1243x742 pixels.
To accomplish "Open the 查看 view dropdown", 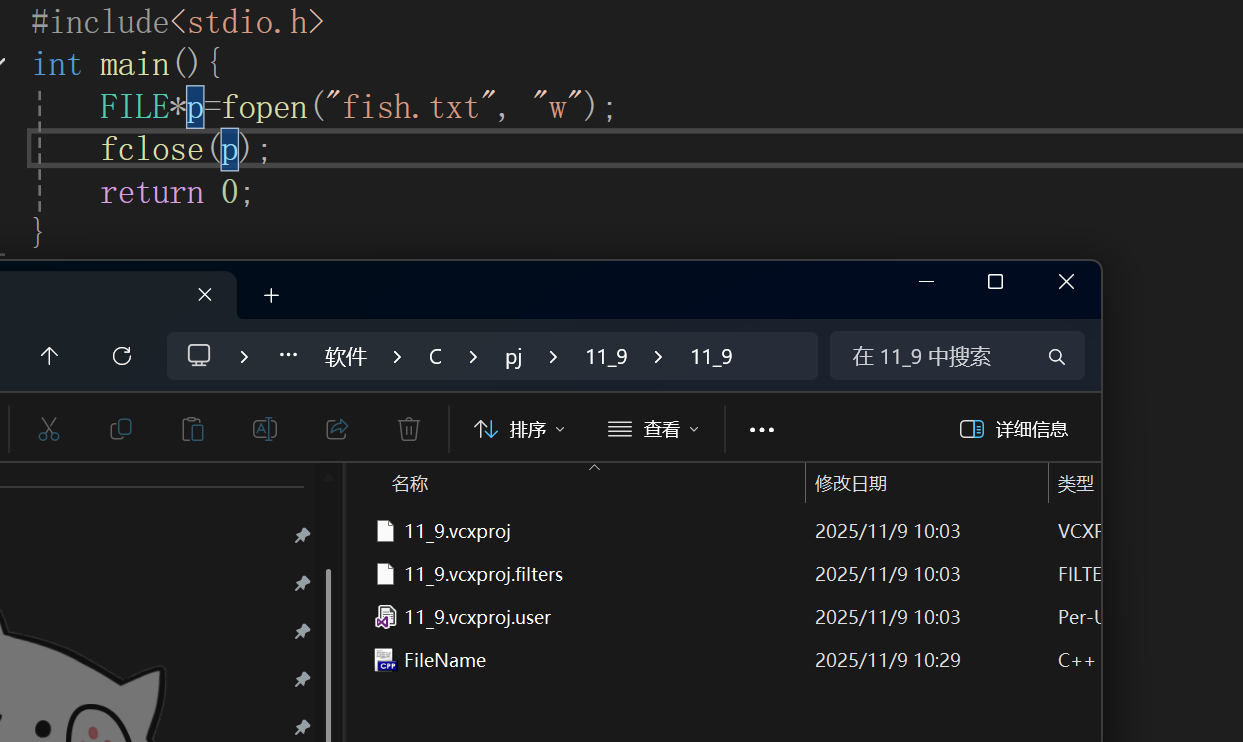I will [x=653, y=429].
